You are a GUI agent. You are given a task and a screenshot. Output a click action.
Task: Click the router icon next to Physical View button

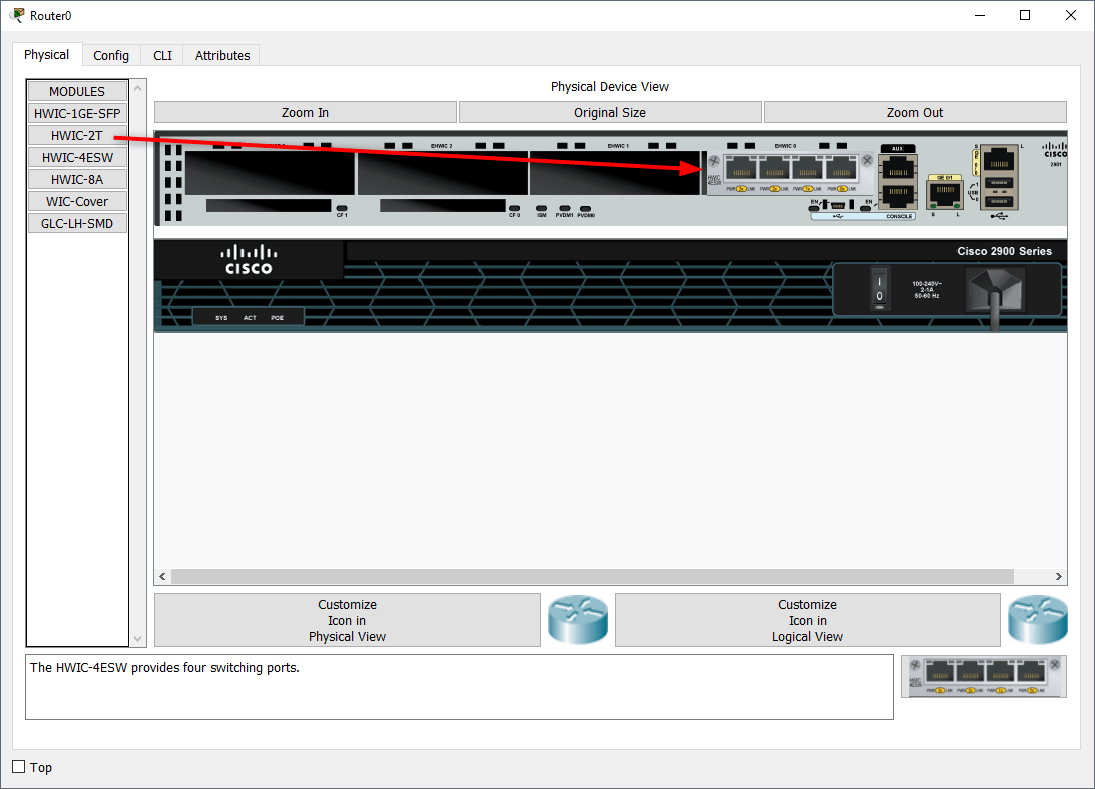tap(578, 619)
